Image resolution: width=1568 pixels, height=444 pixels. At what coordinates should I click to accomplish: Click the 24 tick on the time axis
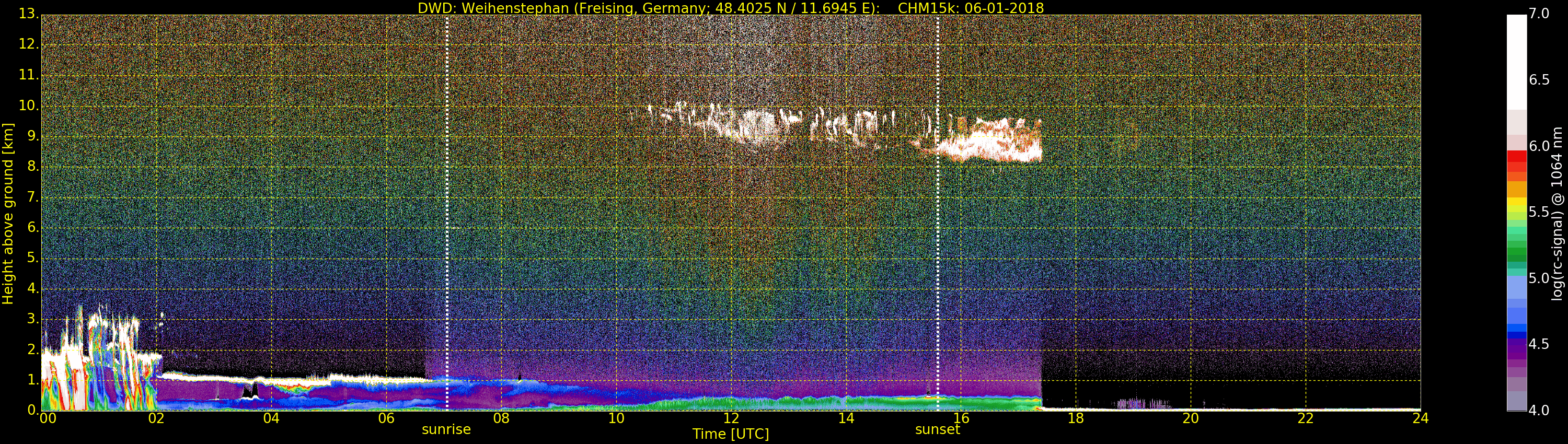(1420, 418)
